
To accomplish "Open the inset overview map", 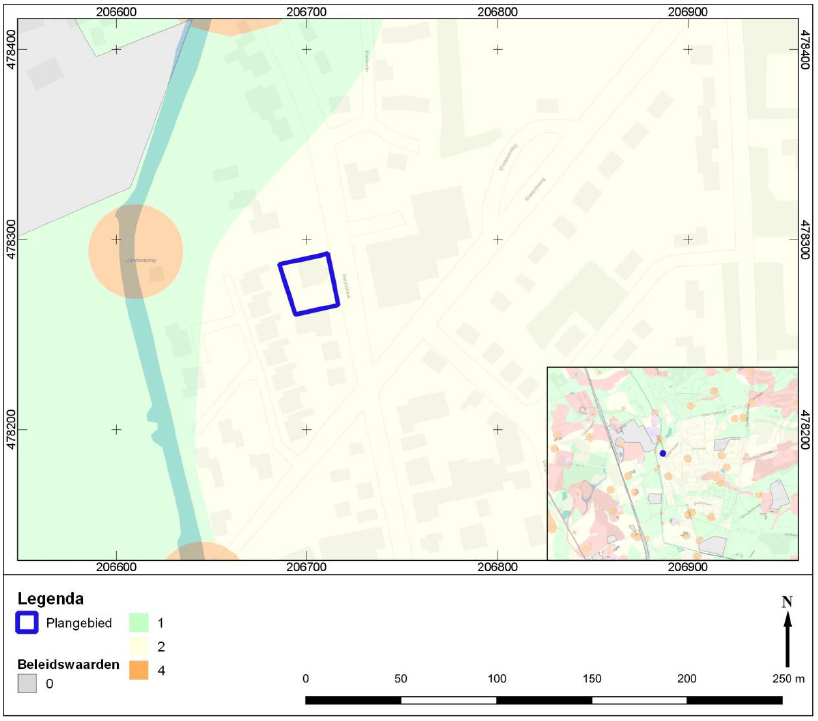I will (672, 463).
